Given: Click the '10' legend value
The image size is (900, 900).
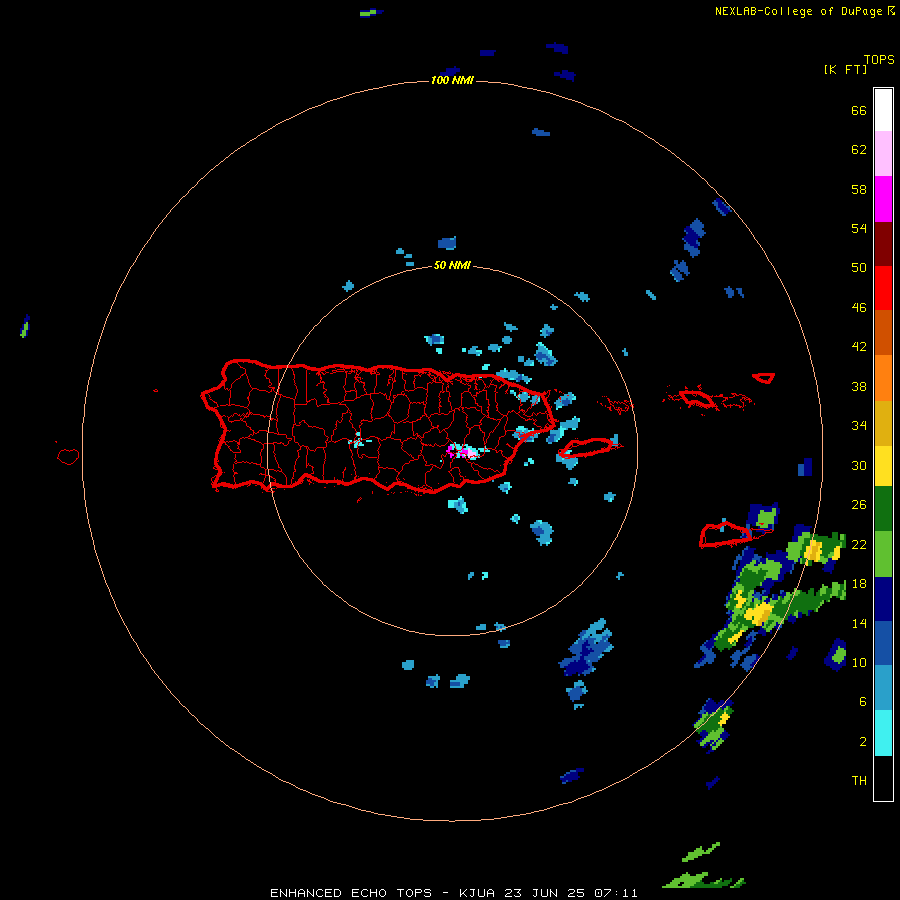Looking at the screenshot, I should [x=859, y=662].
